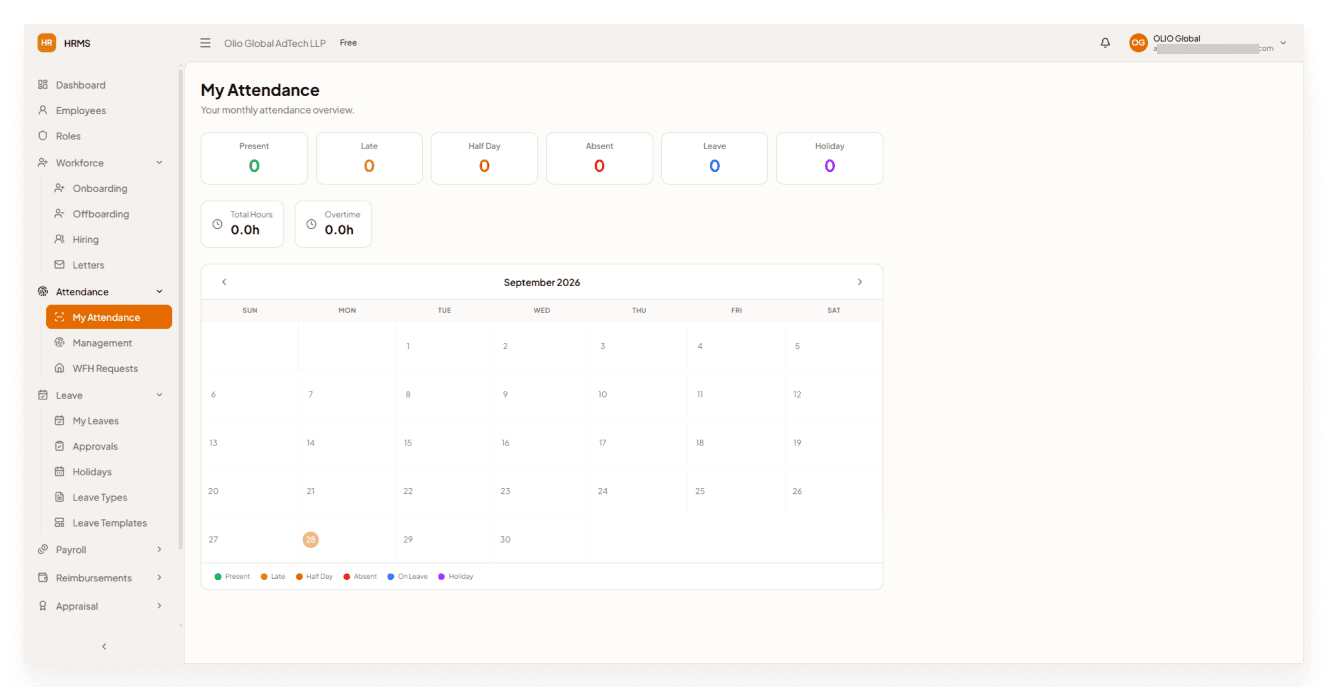Image resolution: width=1328 pixels, height=687 pixels.
Task: Expand the Payroll section
Action: (x=160, y=550)
